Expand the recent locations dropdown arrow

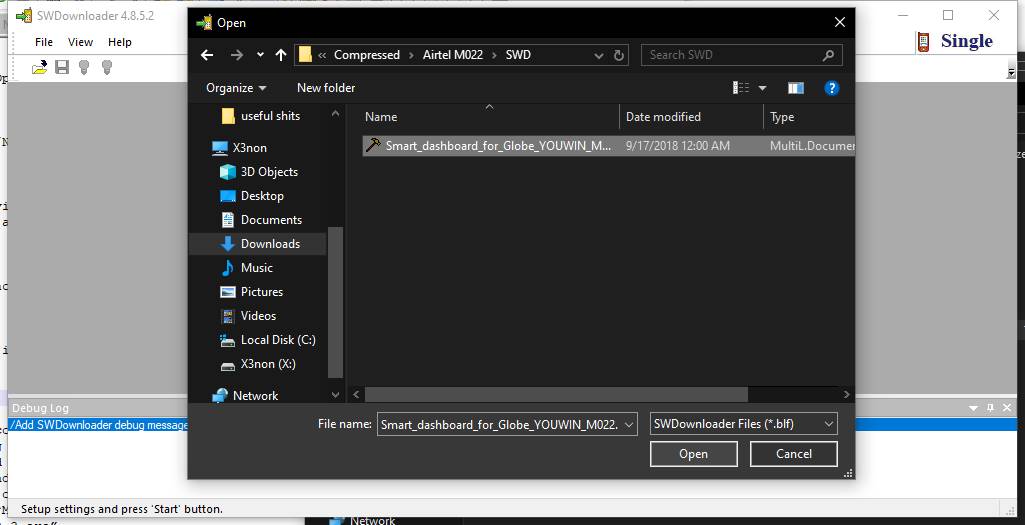261,55
